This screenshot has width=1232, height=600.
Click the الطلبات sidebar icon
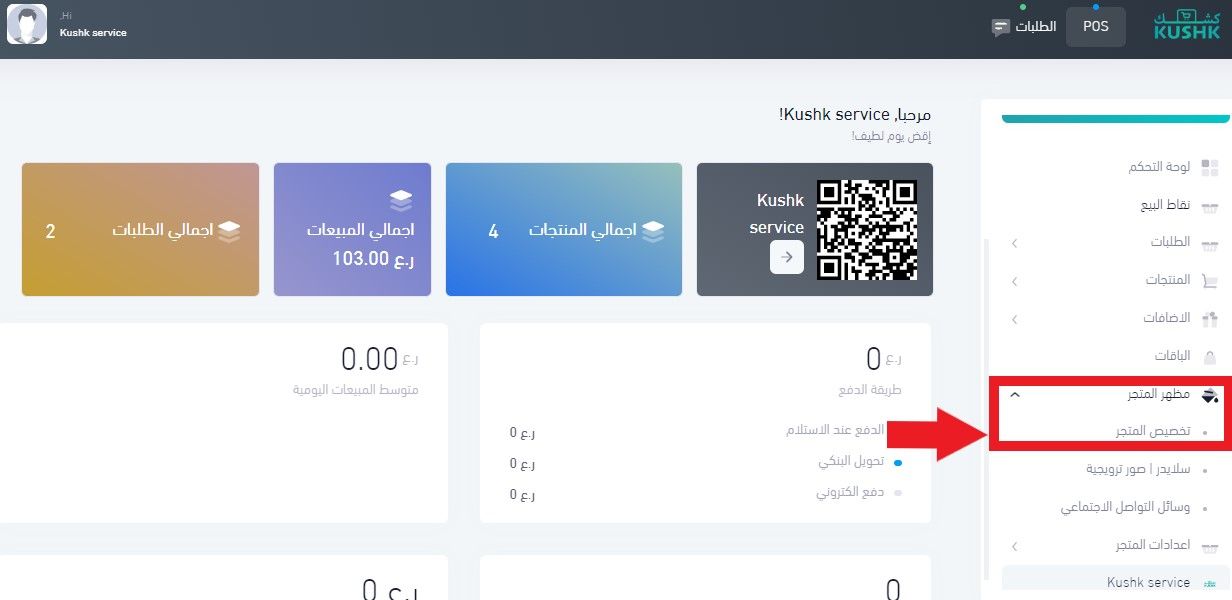pos(1210,245)
